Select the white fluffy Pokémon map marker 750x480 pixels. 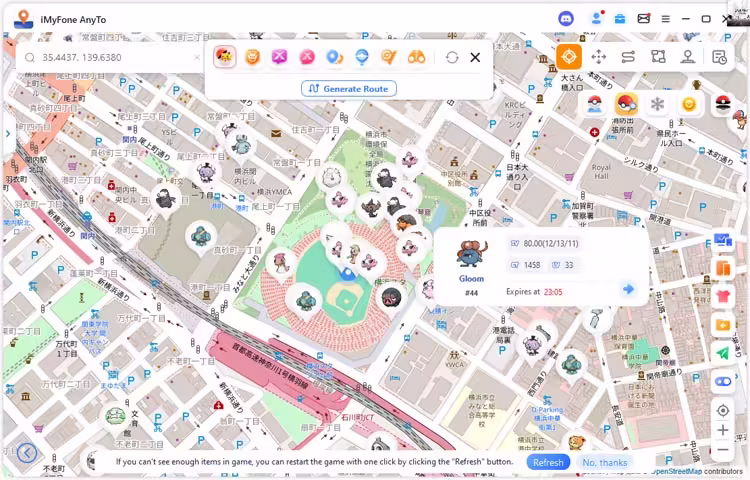point(331,177)
